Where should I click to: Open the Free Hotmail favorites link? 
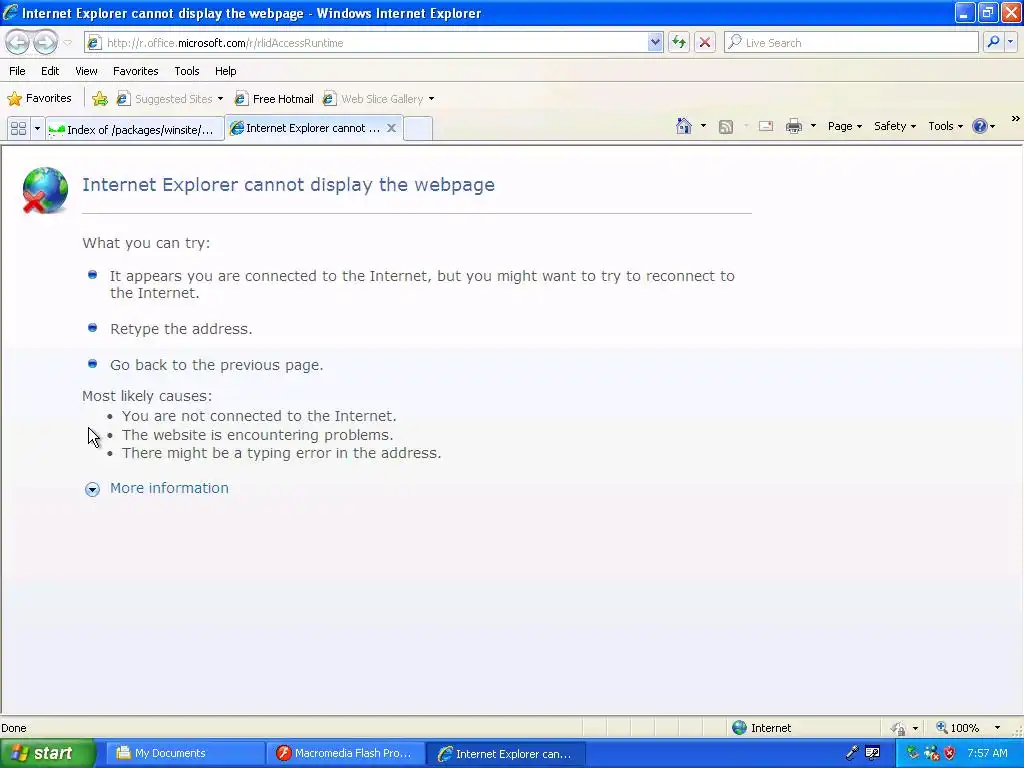274,99
